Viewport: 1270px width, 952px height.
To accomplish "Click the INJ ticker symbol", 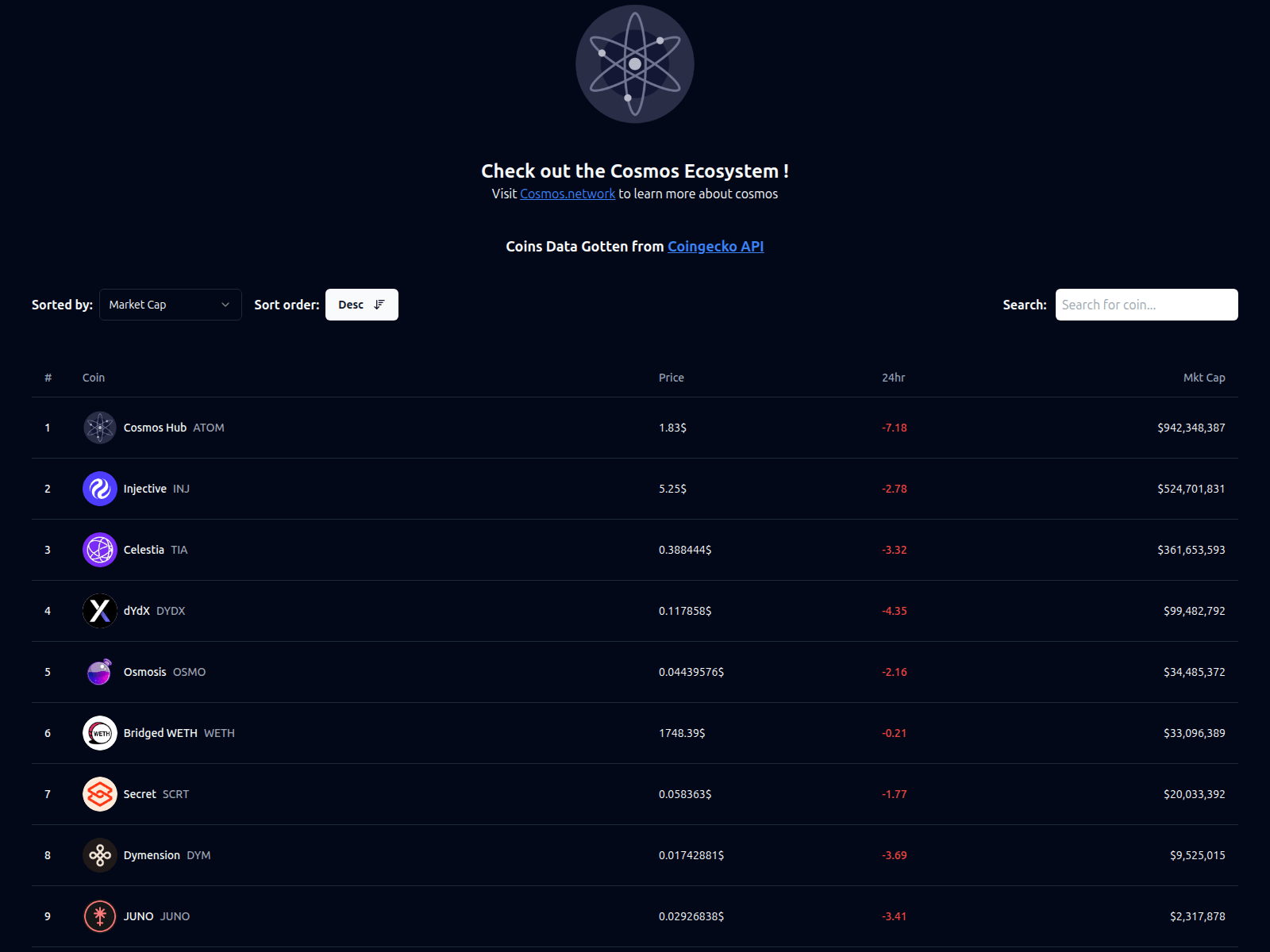I will click(181, 489).
